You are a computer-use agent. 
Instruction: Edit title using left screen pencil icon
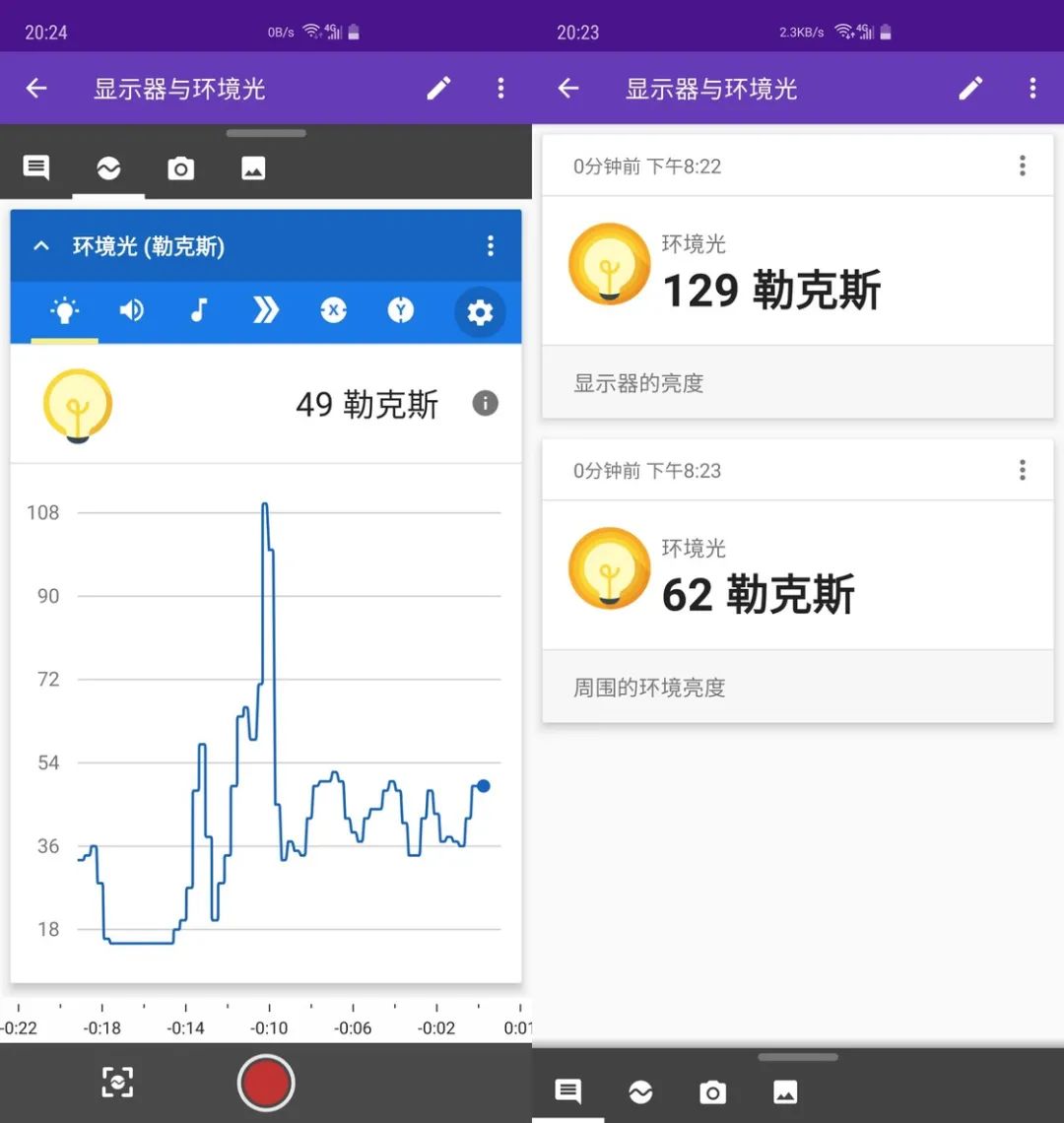[x=438, y=88]
